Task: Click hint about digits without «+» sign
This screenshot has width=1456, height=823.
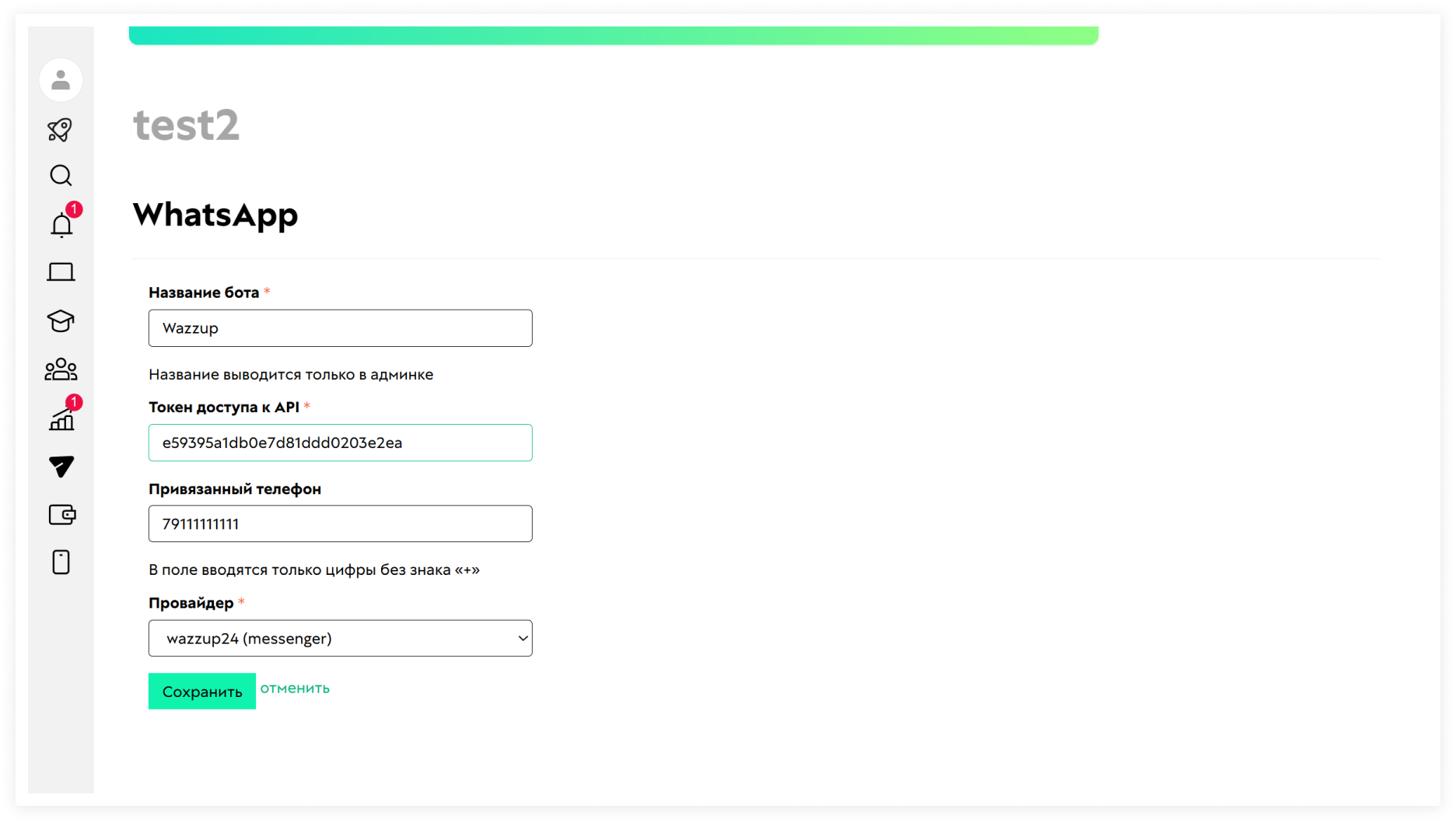Action: pyautogui.click(x=314, y=570)
